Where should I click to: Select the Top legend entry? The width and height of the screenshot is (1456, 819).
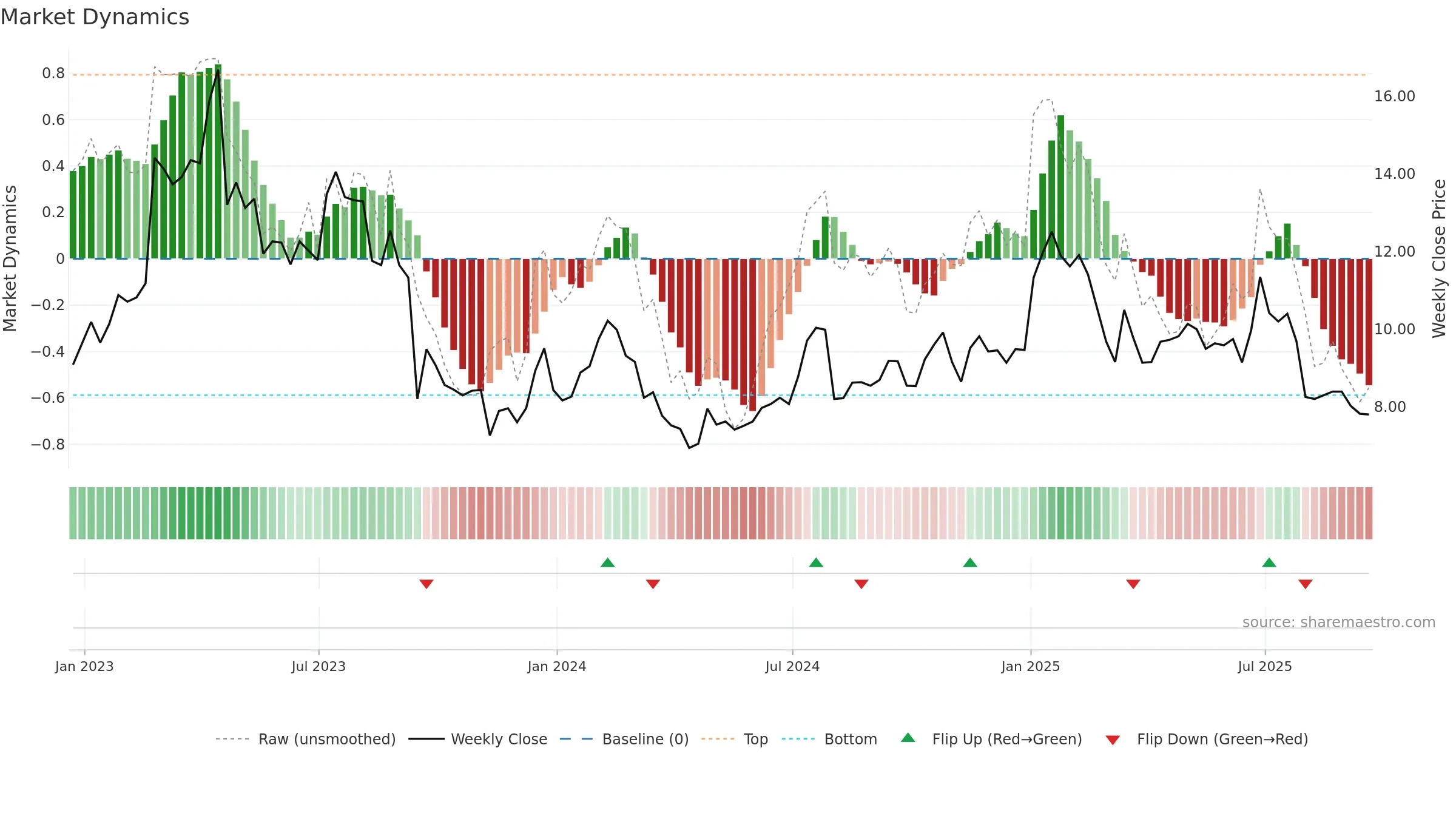click(x=734, y=739)
